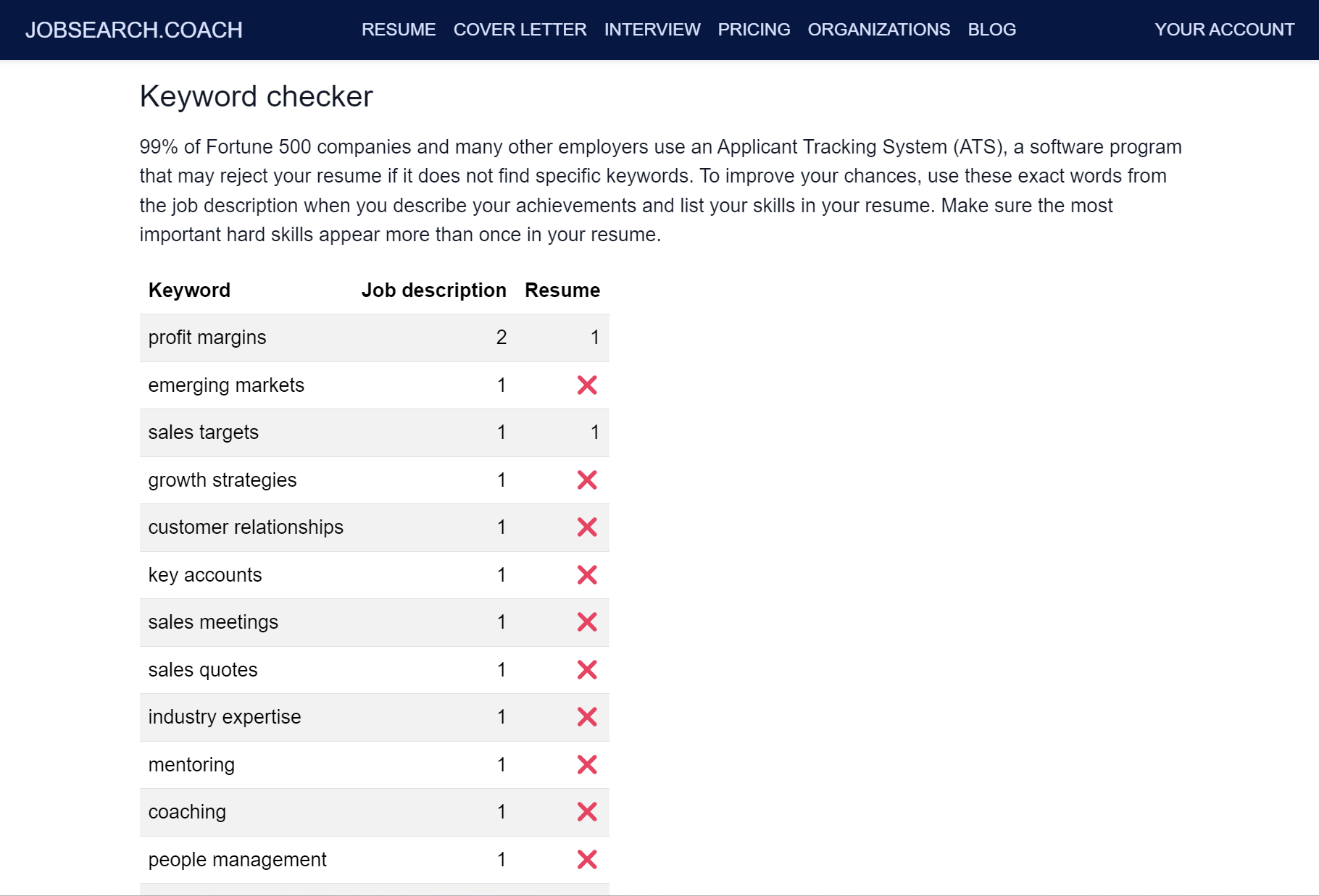Click the red X beside mentoring

[587, 764]
